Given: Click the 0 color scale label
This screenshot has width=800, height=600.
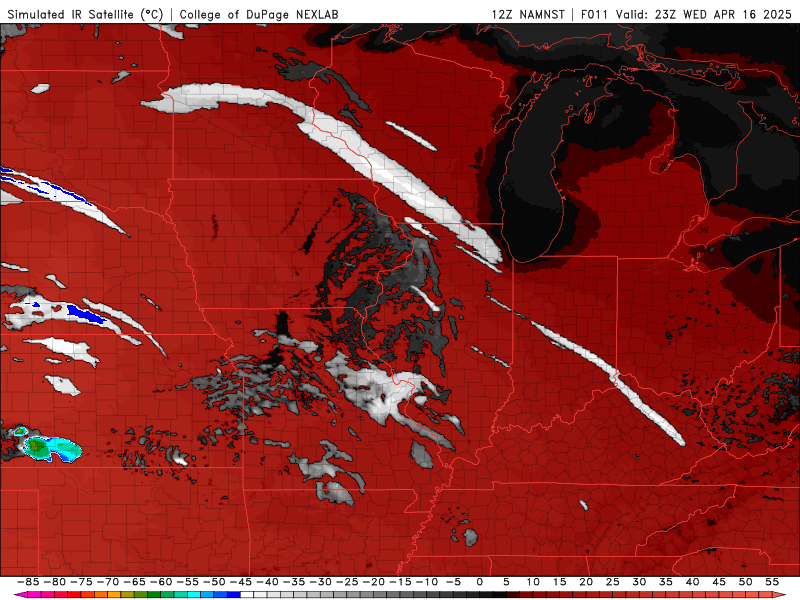Looking at the screenshot, I should tap(479, 582).
